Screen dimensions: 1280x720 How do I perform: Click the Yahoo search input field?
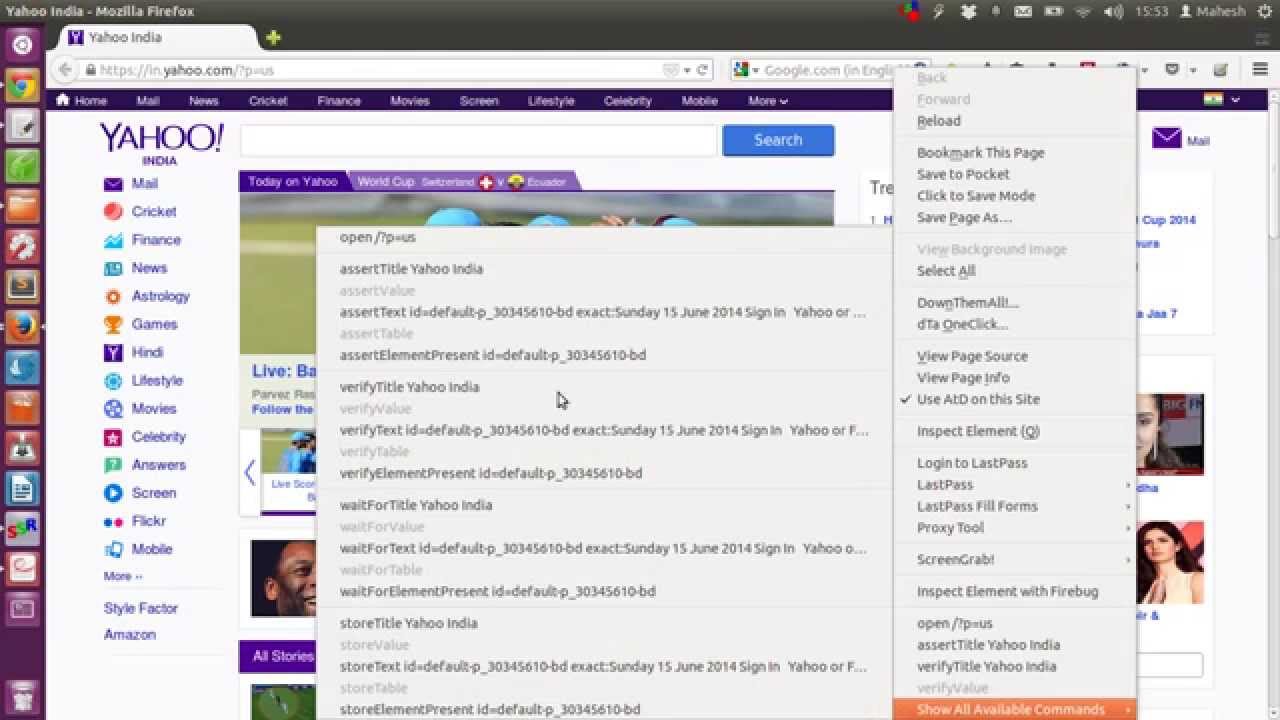pyautogui.click(x=479, y=141)
